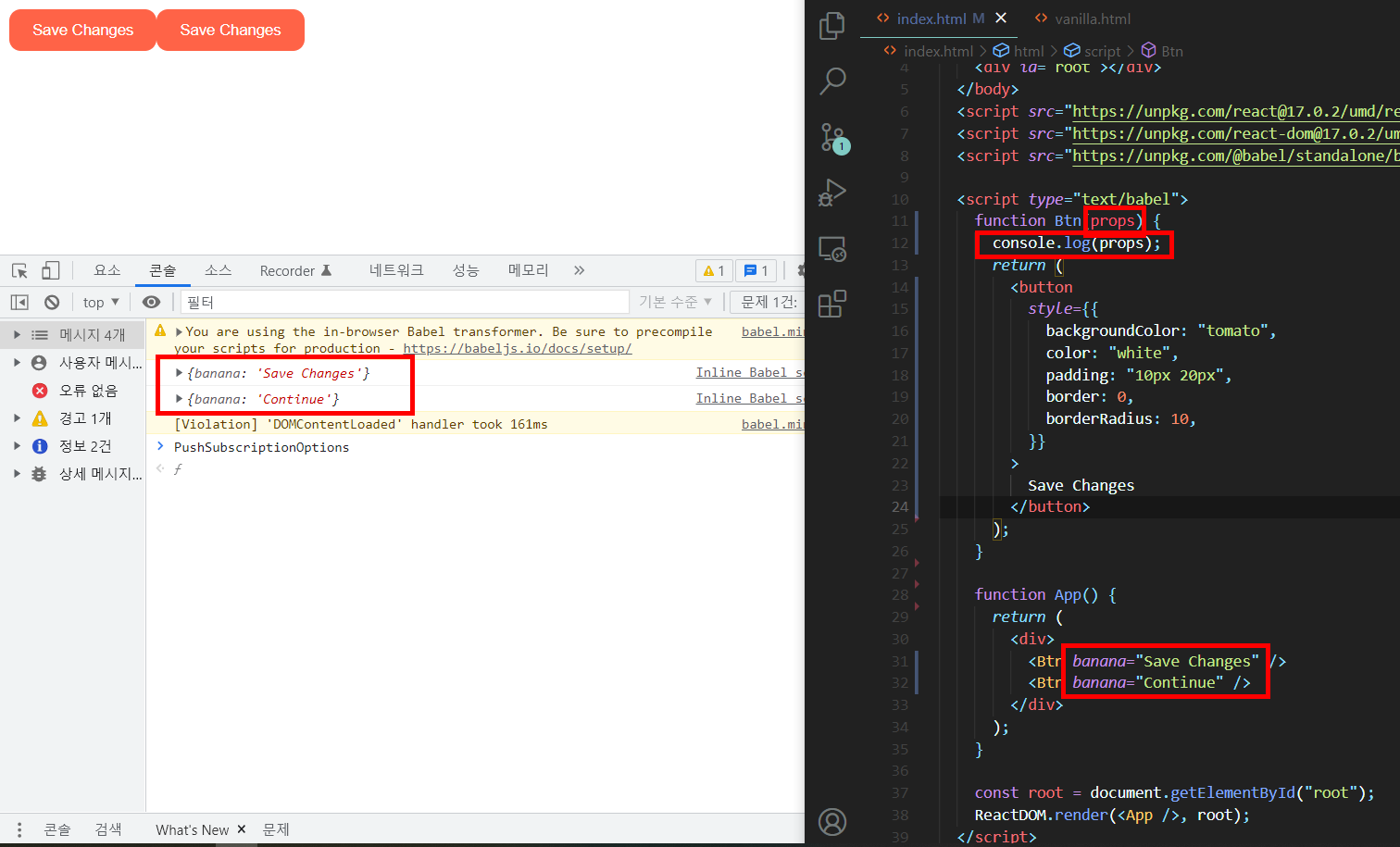Open drawer 문제 issues tab

(276, 829)
